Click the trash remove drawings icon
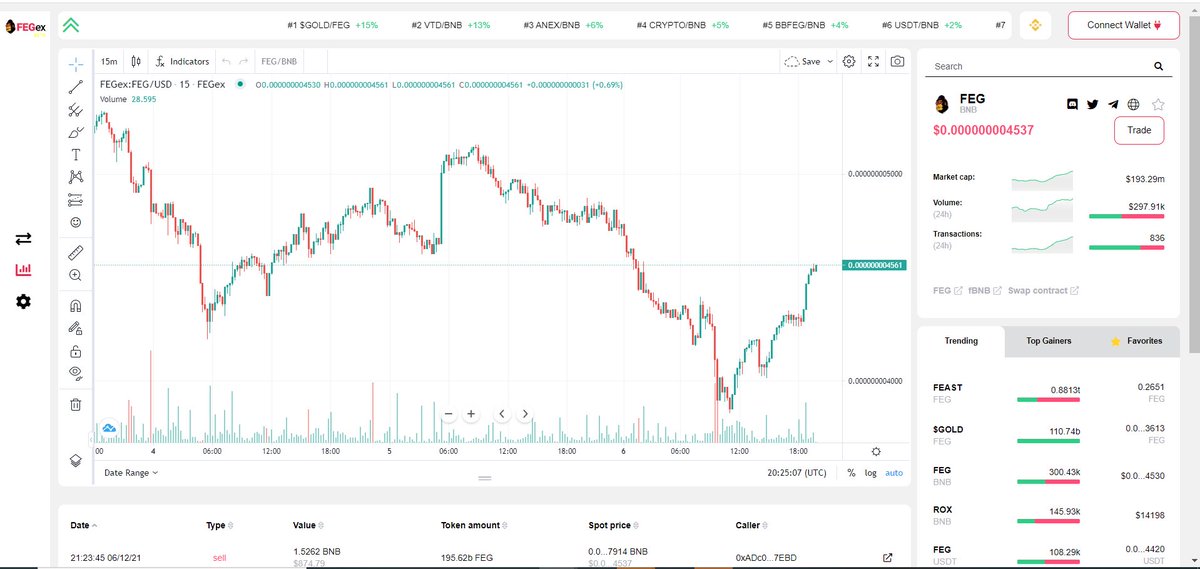 [75, 404]
